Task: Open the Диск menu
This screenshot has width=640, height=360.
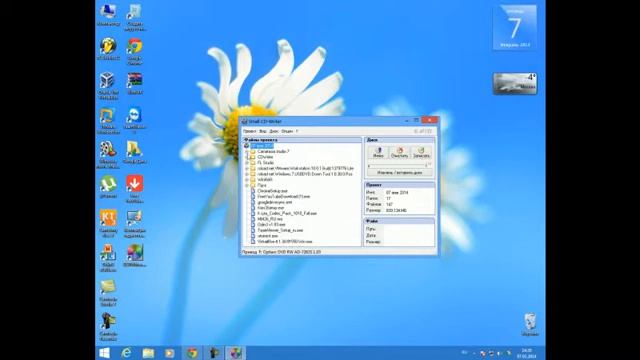Action: (x=274, y=131)
